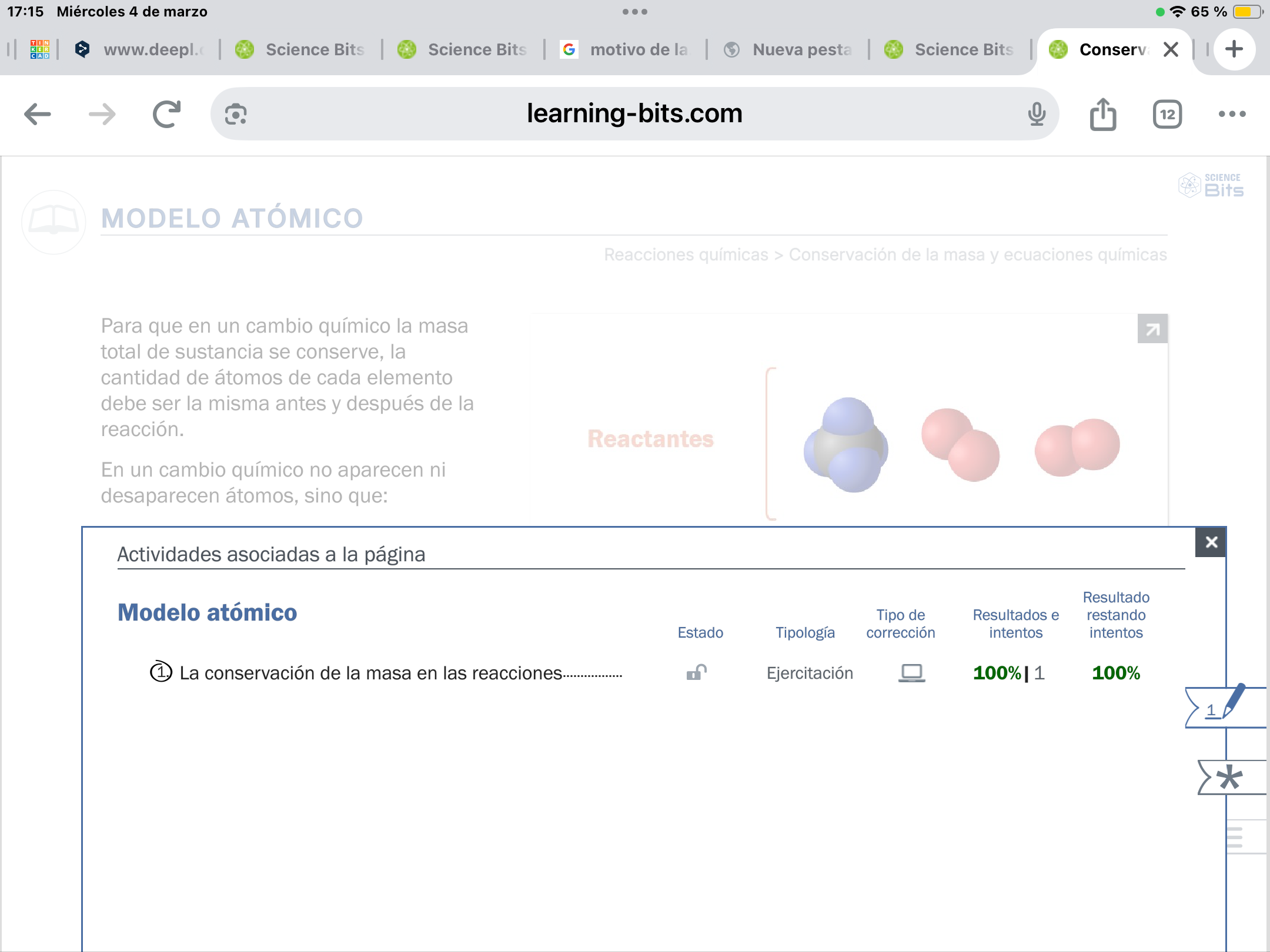Open the tab switcher showing 12

(x=1167, y=114)
